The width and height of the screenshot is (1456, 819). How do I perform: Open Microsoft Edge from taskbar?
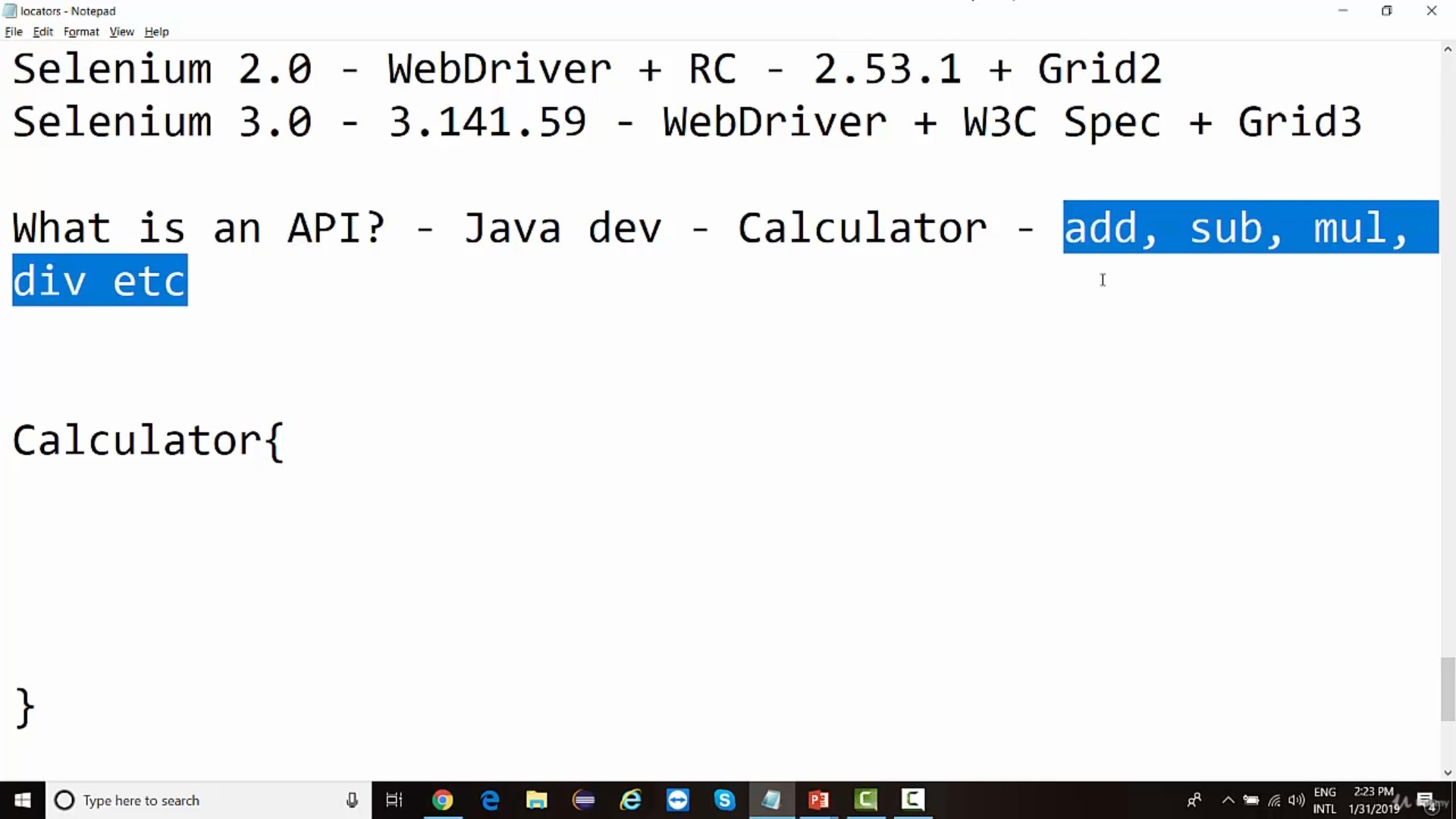pyautogui.click(x=490, y=800)
